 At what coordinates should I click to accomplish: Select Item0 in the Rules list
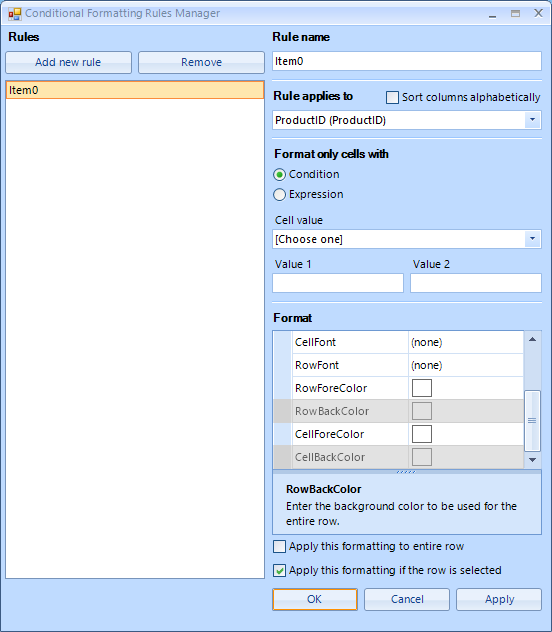click(x=135, y=90)
